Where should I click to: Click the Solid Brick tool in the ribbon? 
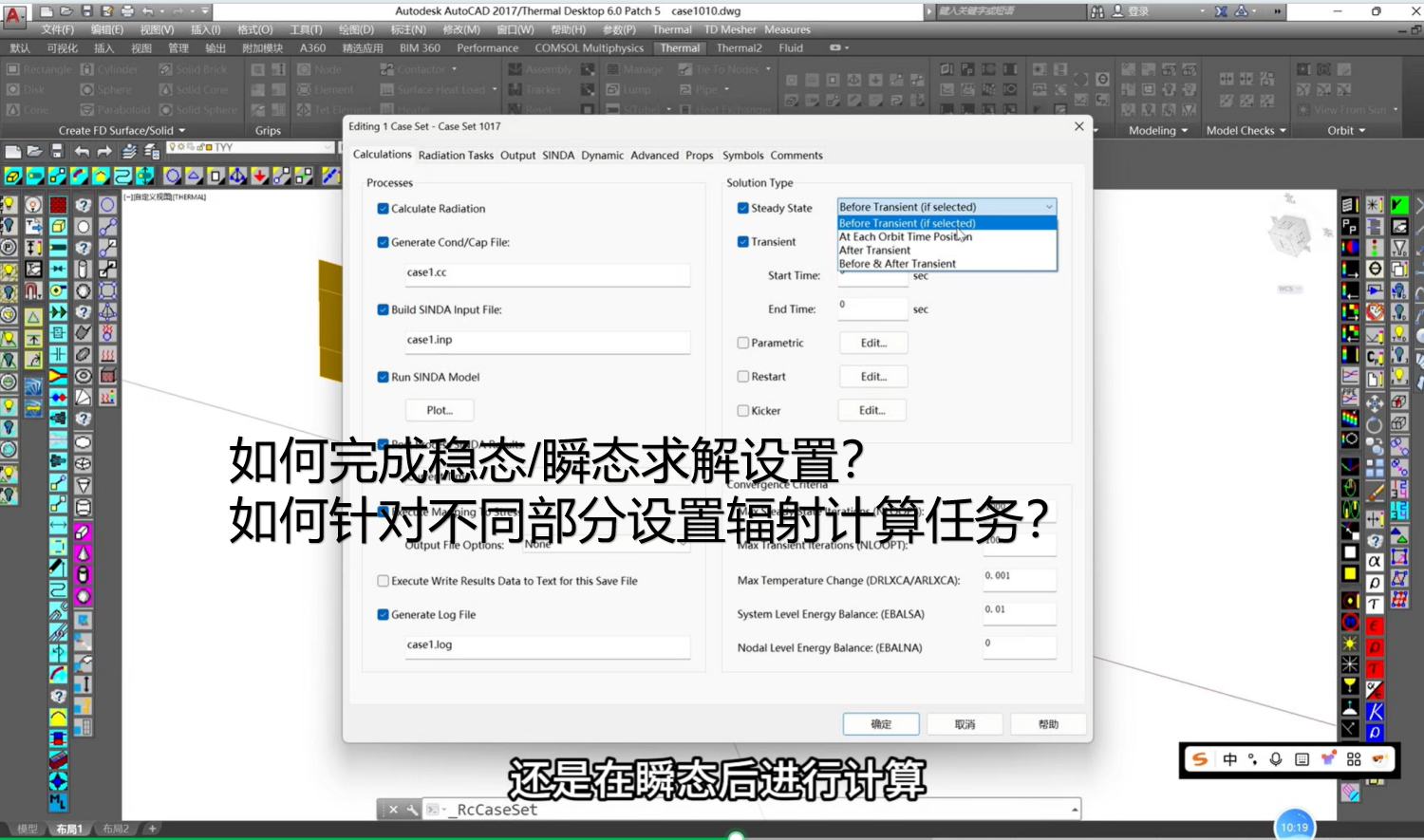coord(194,69)
